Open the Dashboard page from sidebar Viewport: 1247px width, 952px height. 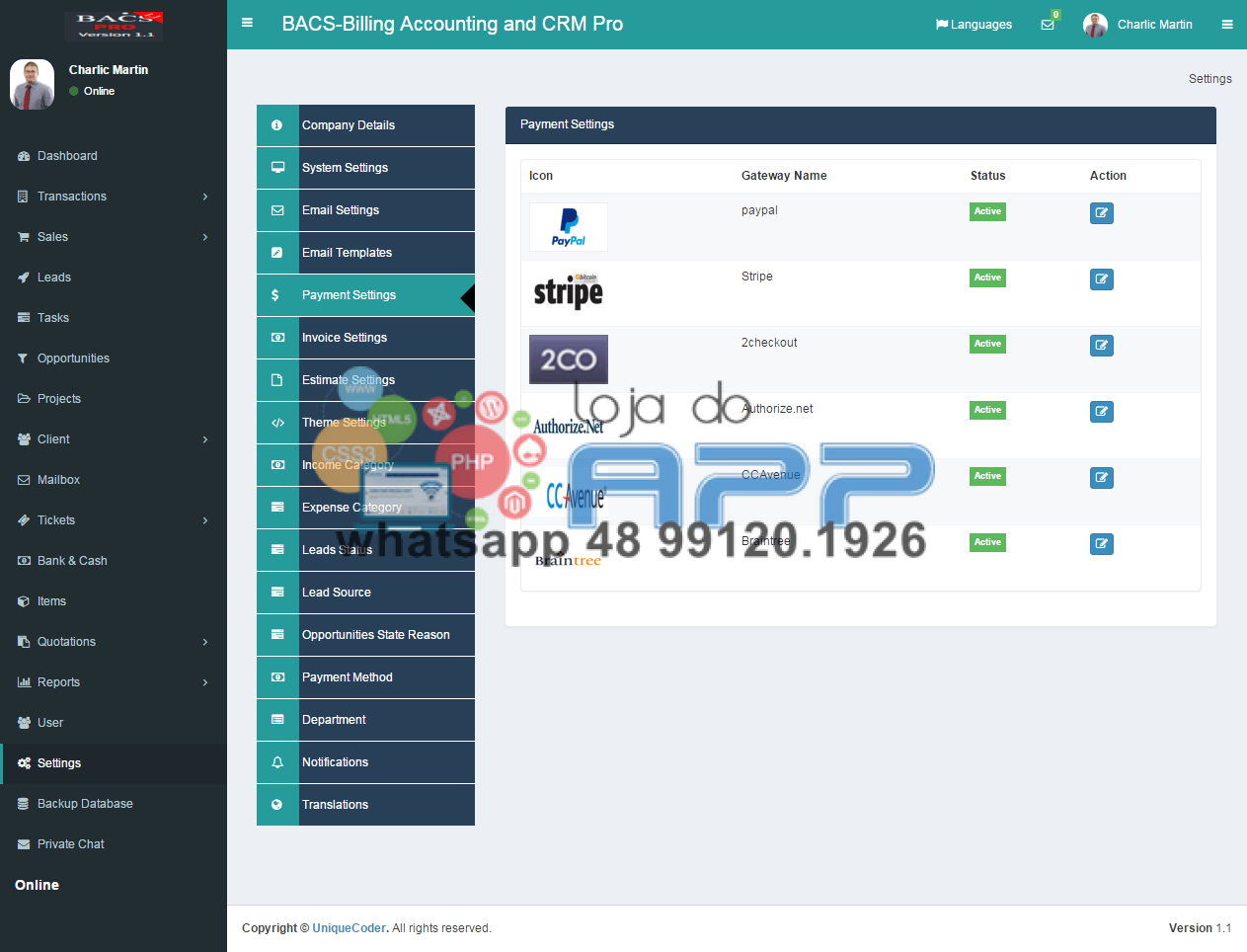point(67,156)
